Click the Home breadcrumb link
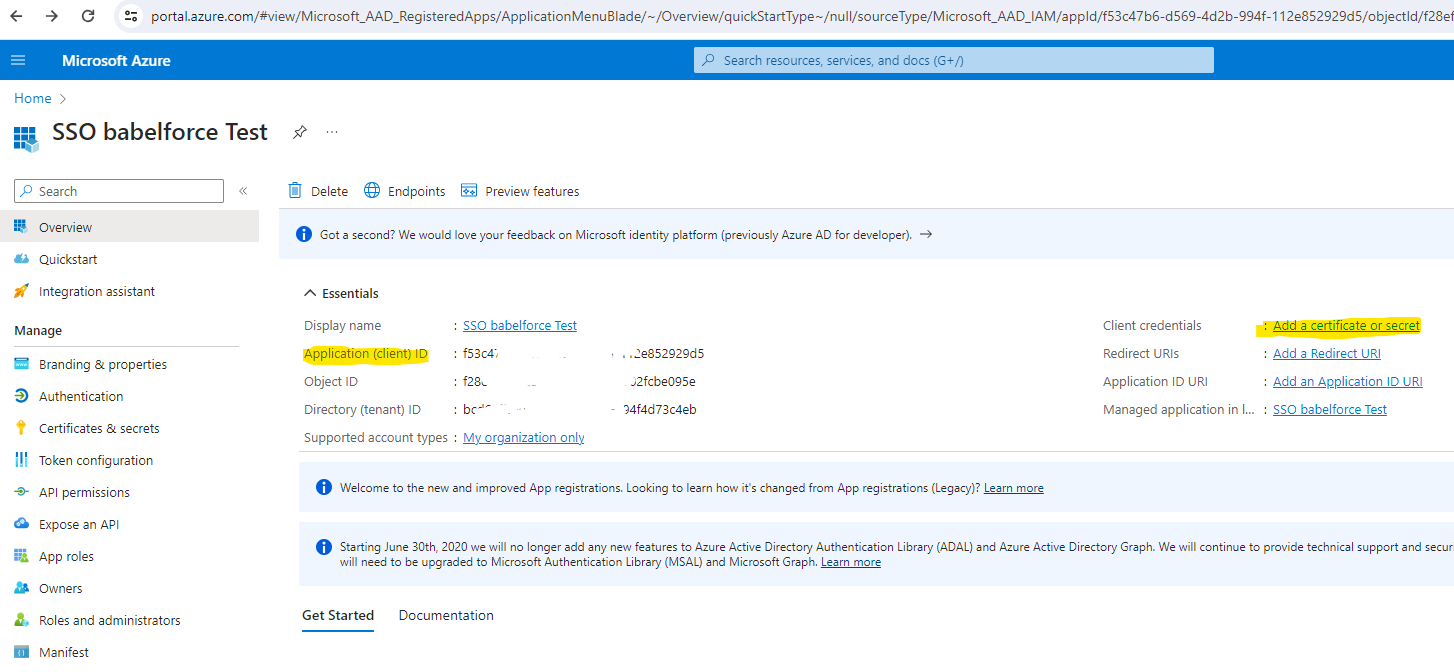 (33, 98)
